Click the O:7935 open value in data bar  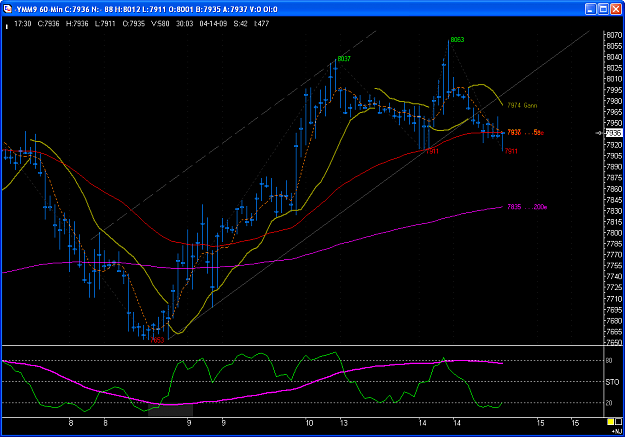[x=134, y=24]
